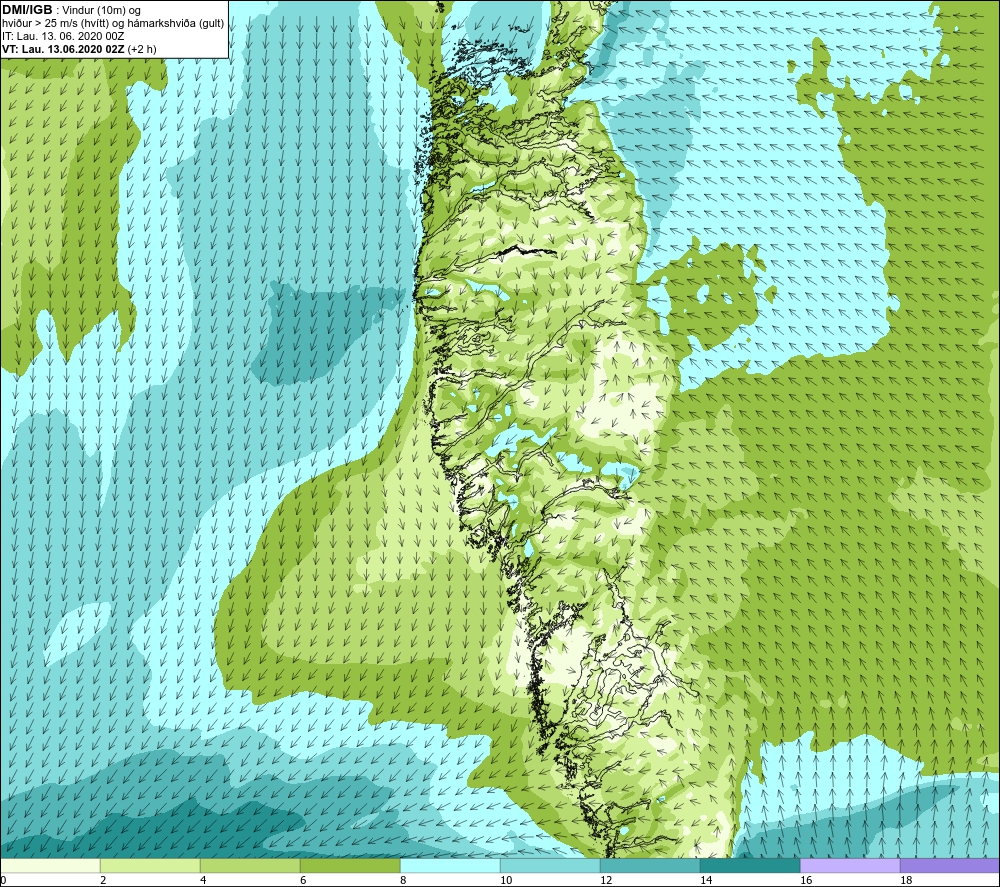Click the legend value "0"
Viewport: 1000px width, 887px height.
click(4, 880)
